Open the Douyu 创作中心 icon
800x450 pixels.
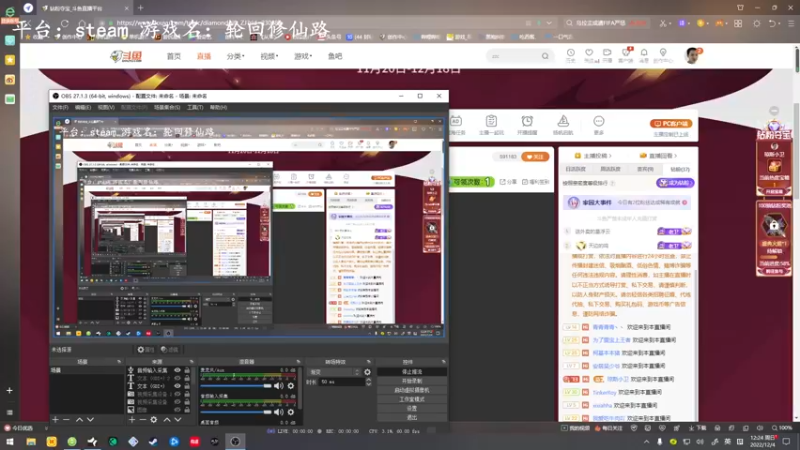[x=663, y=53]
